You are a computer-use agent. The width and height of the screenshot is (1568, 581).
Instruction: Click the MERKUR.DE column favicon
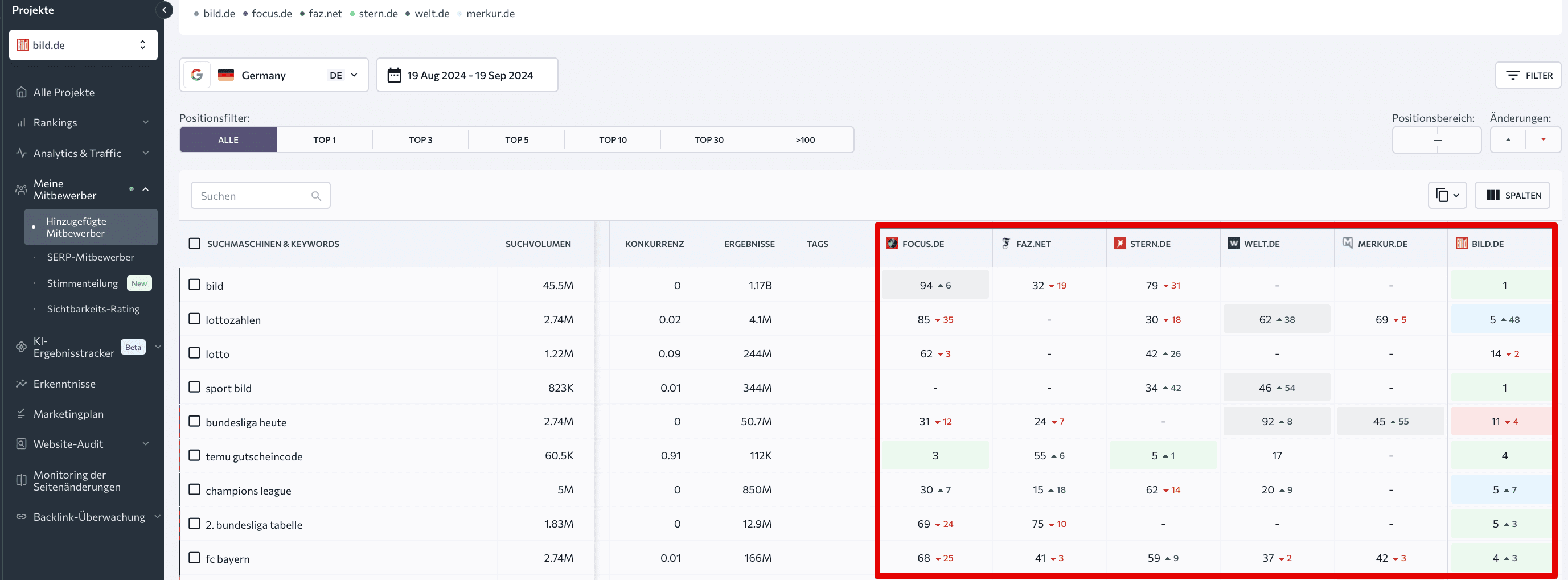tap(1348, 244)
